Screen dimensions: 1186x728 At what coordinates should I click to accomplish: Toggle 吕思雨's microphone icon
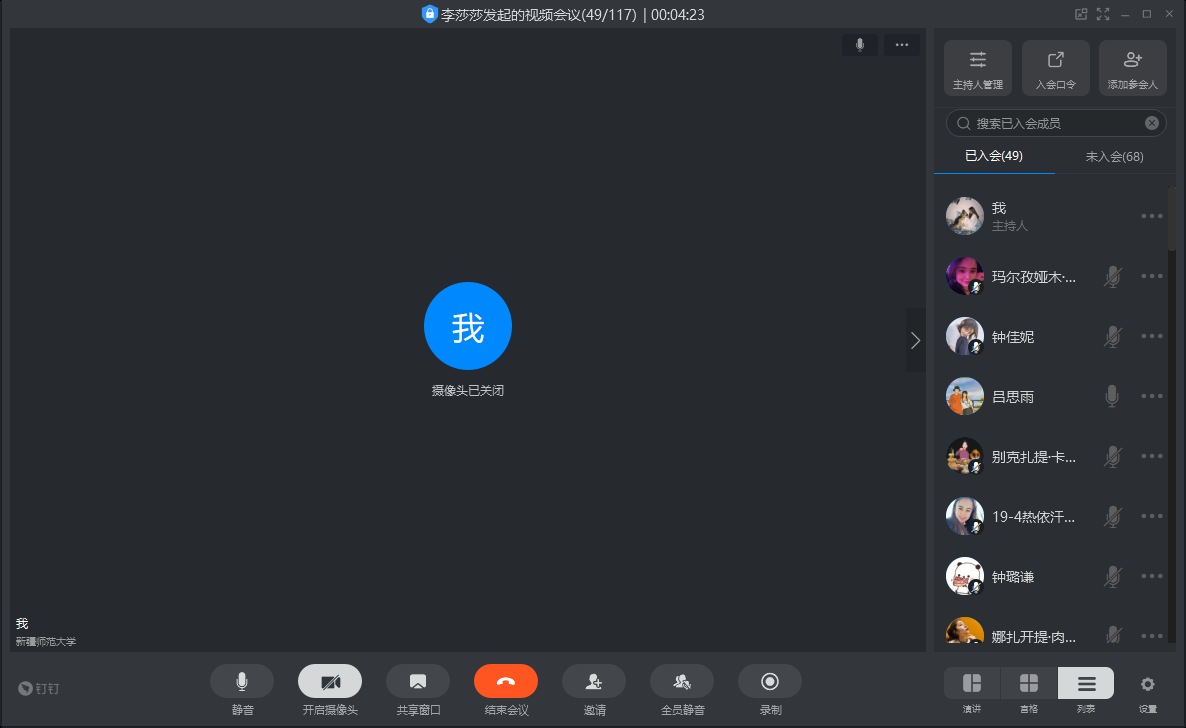[x=1112, y=397]
